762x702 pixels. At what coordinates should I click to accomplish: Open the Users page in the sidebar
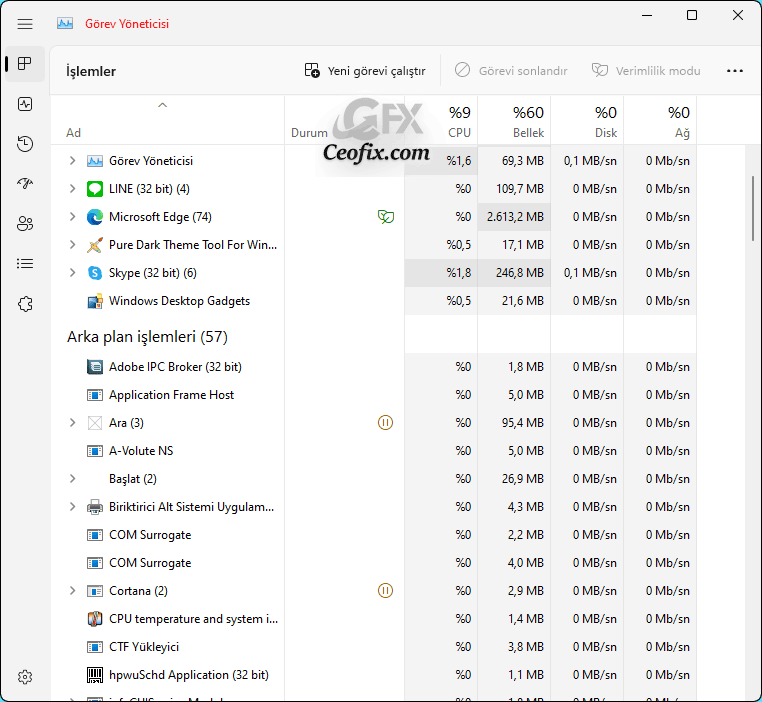coord(25,223)
